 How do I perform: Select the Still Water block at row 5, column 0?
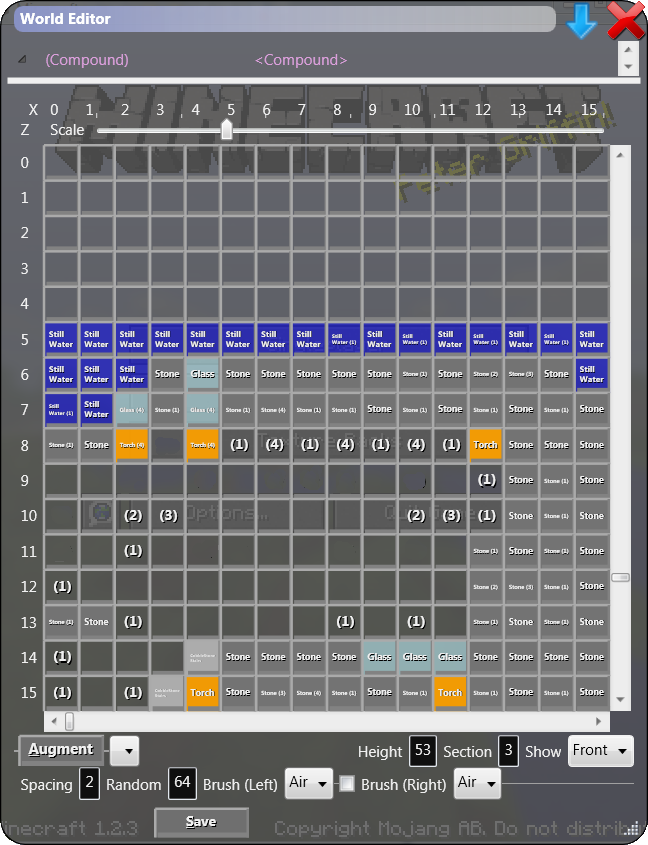point(61,339)
